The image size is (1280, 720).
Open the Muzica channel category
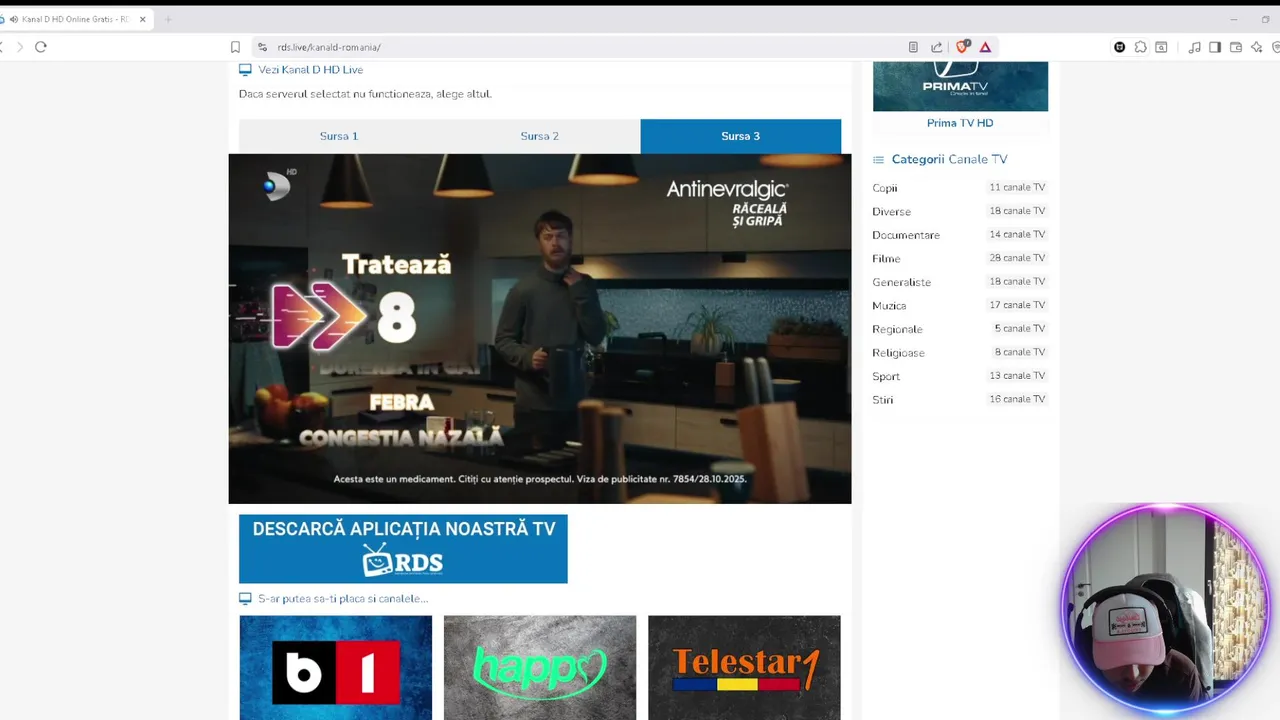pos(889,306)
